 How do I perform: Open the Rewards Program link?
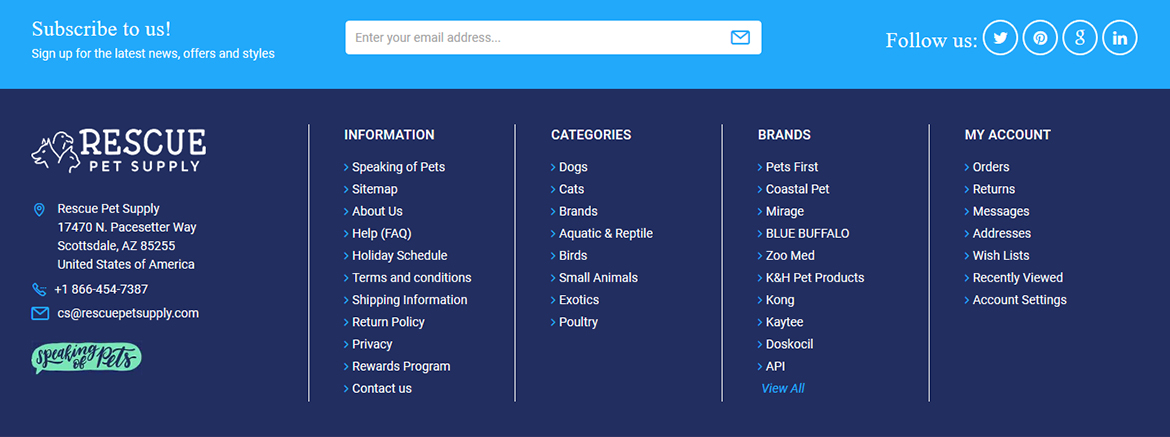[x=401, y=366]
